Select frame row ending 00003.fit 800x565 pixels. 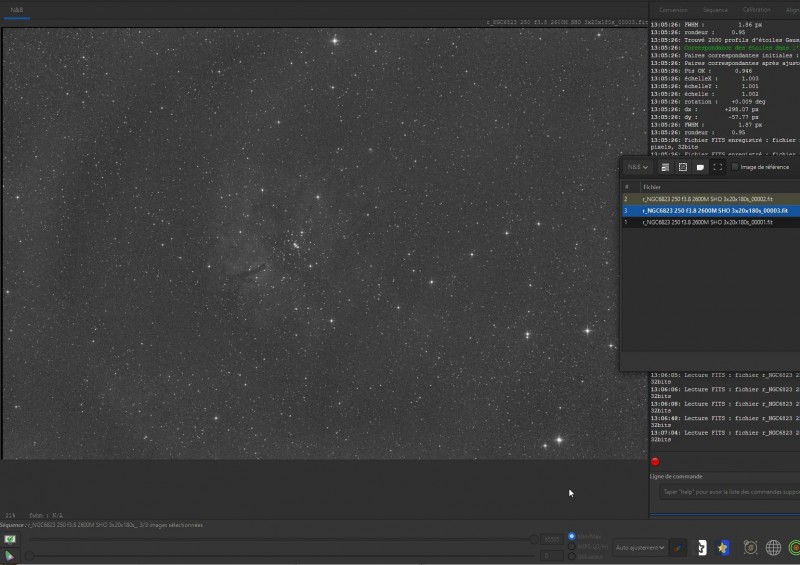711,211
